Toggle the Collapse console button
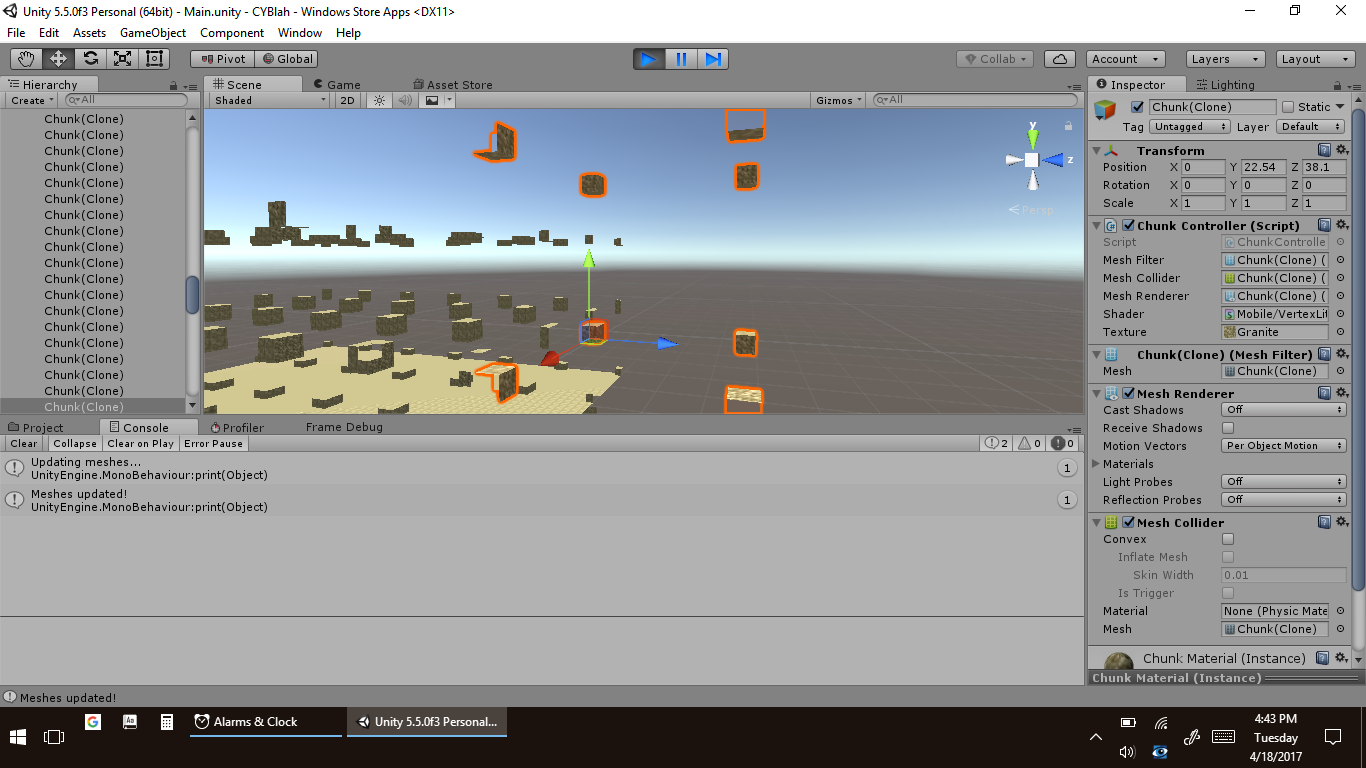 point(75,443)
